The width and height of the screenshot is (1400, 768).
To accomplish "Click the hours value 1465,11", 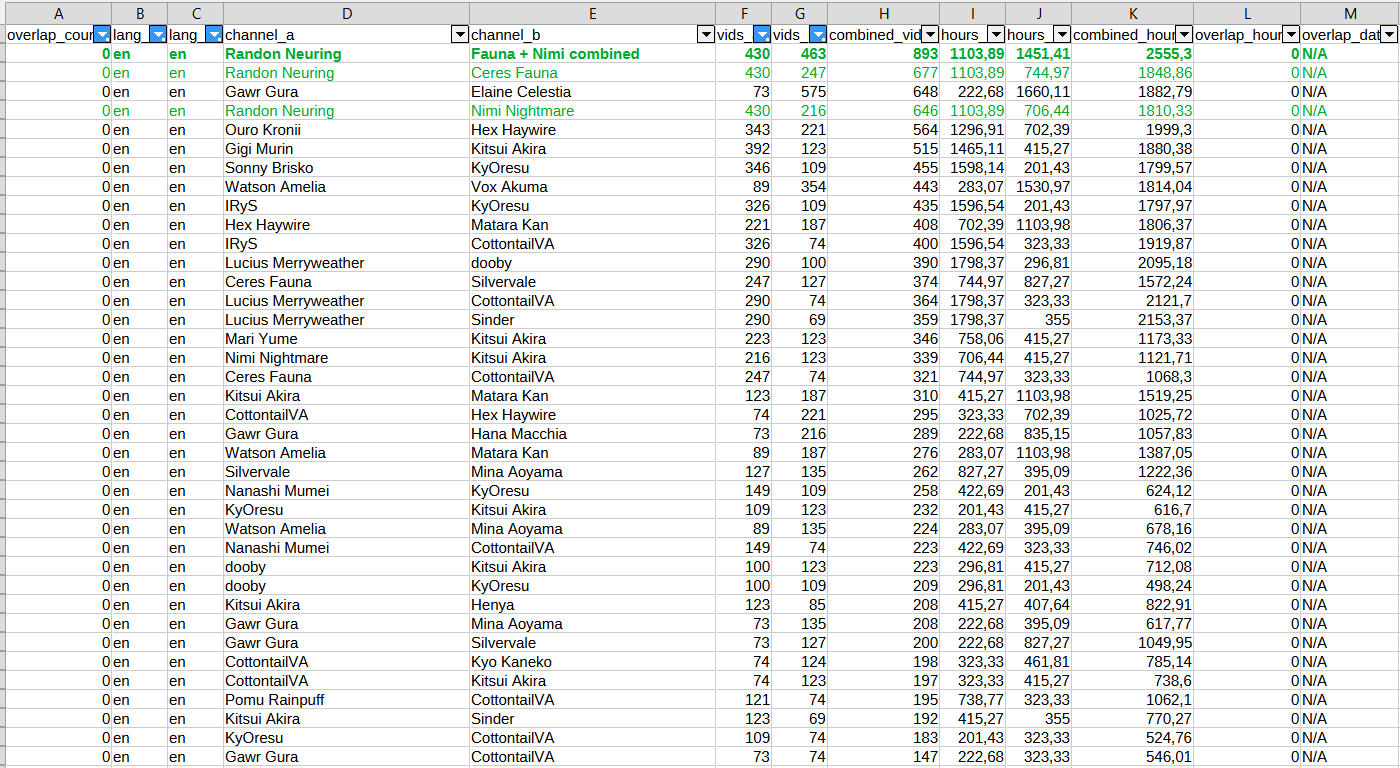I will point(973,149).
